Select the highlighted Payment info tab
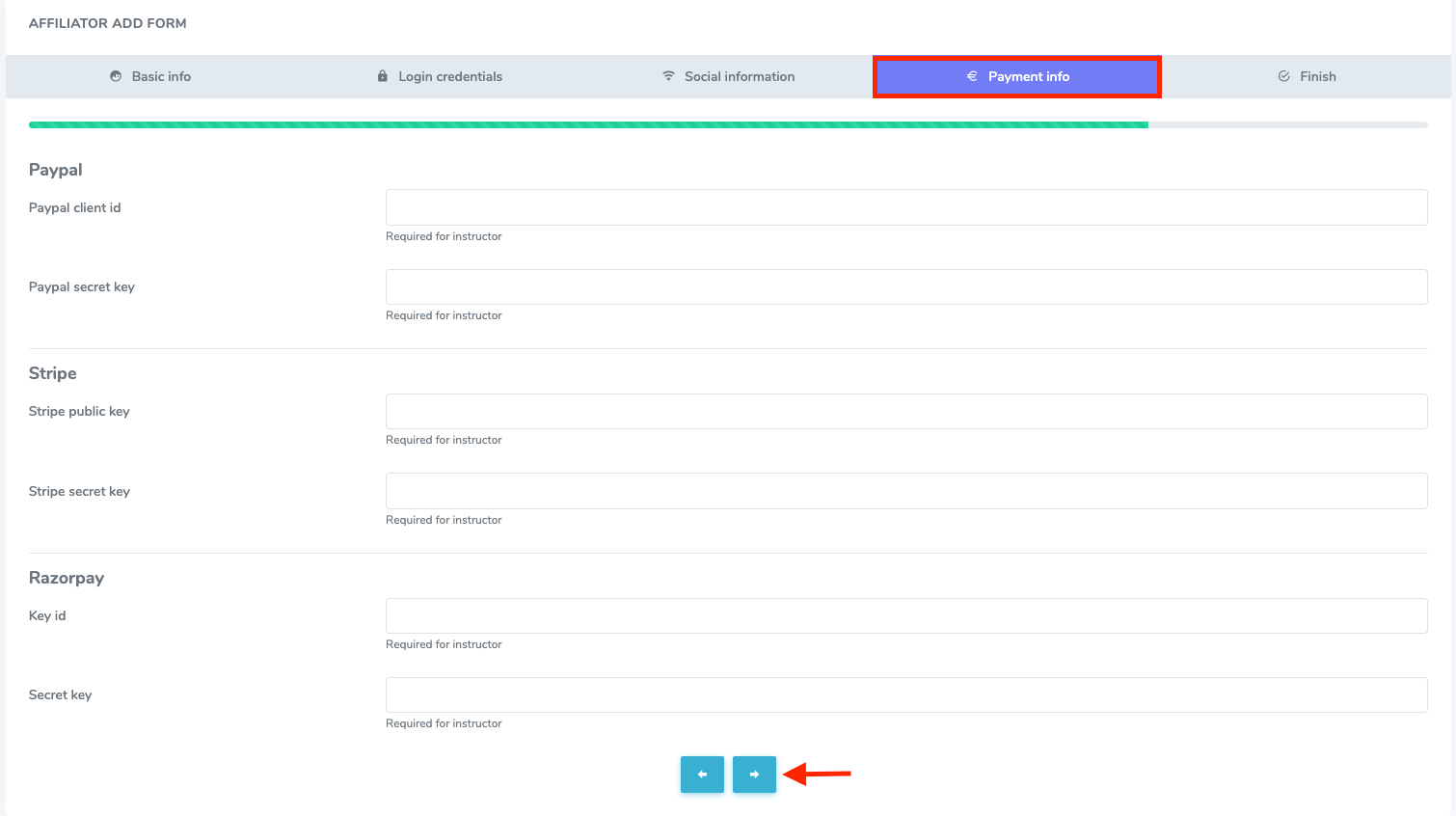Image resolution: width=1456 pixels, height=816 pixels. (x=1017, y=76)
